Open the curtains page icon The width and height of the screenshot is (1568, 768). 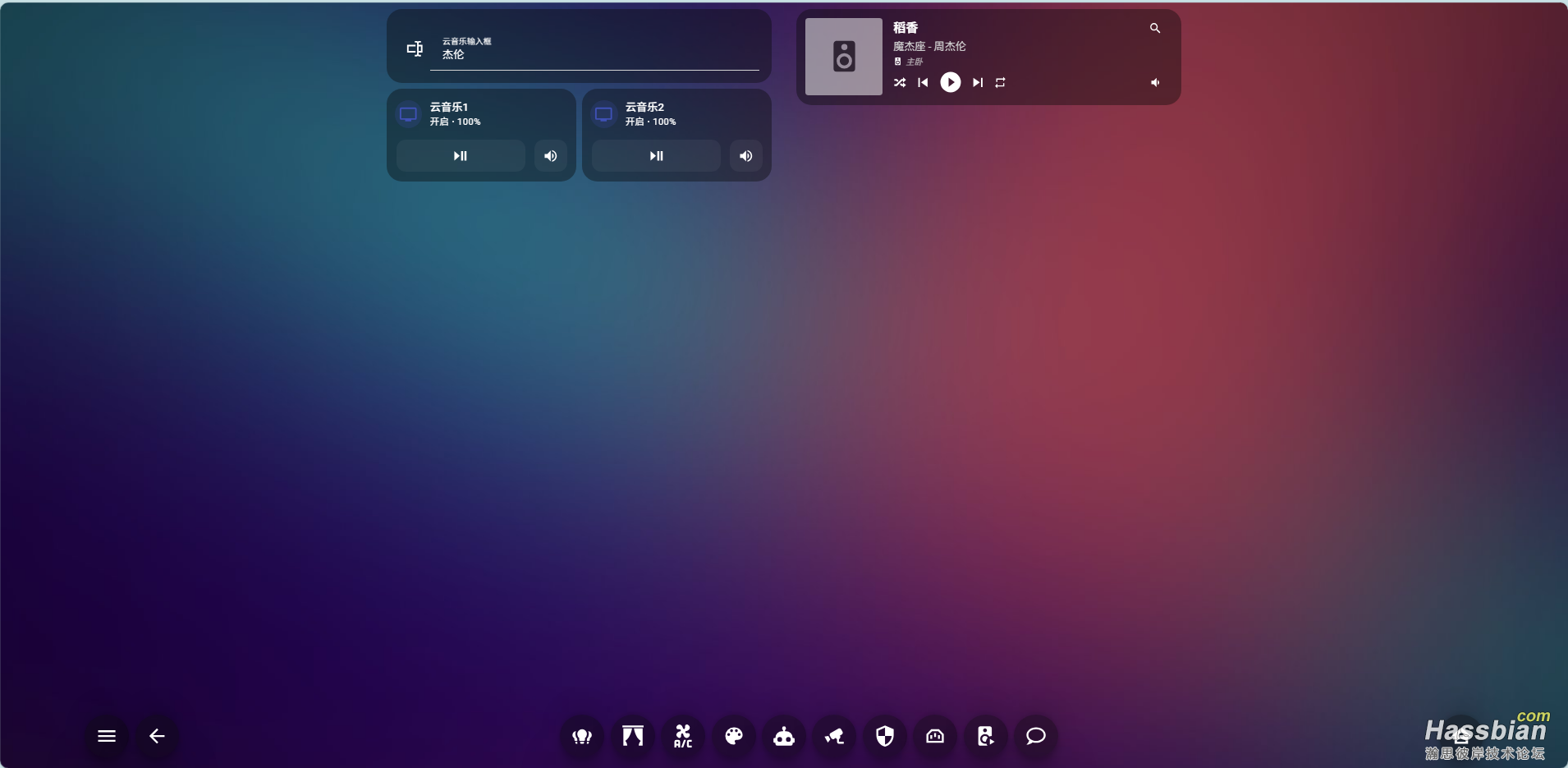632,736
